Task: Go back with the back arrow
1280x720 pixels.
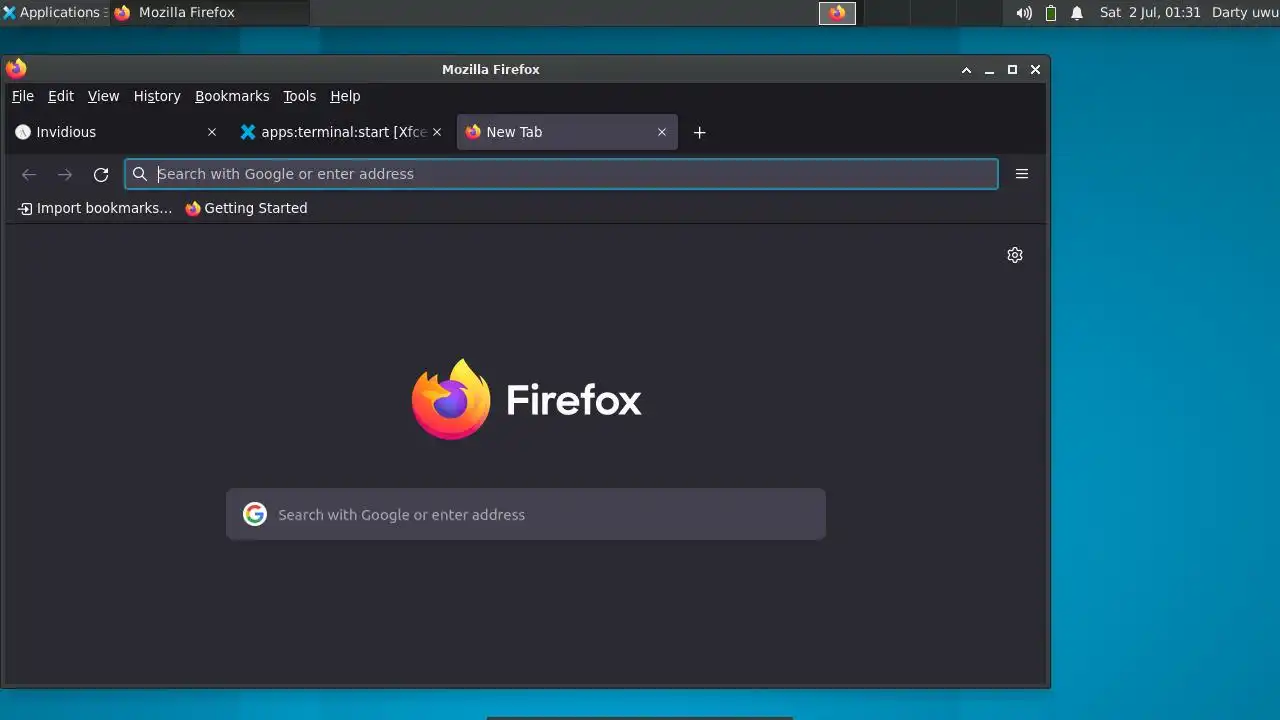Action: (29, 174)
